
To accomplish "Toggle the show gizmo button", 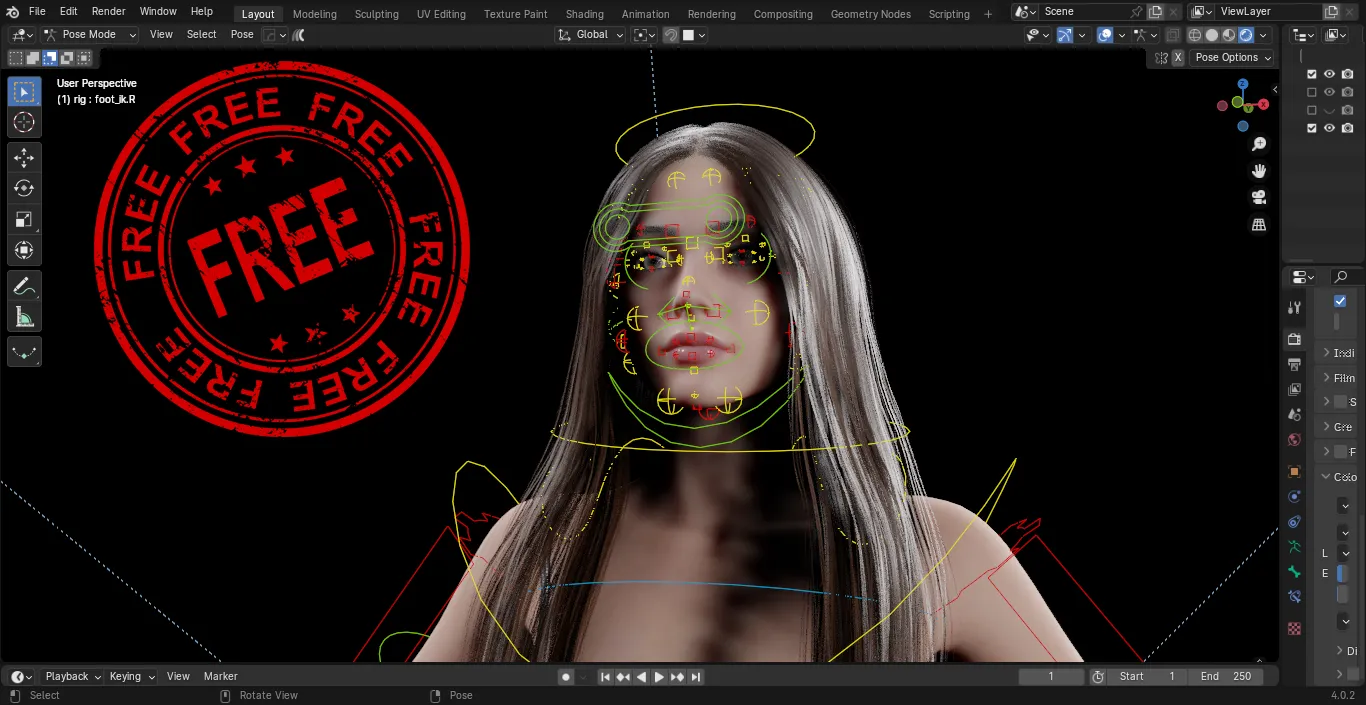I will (1065, 35).
